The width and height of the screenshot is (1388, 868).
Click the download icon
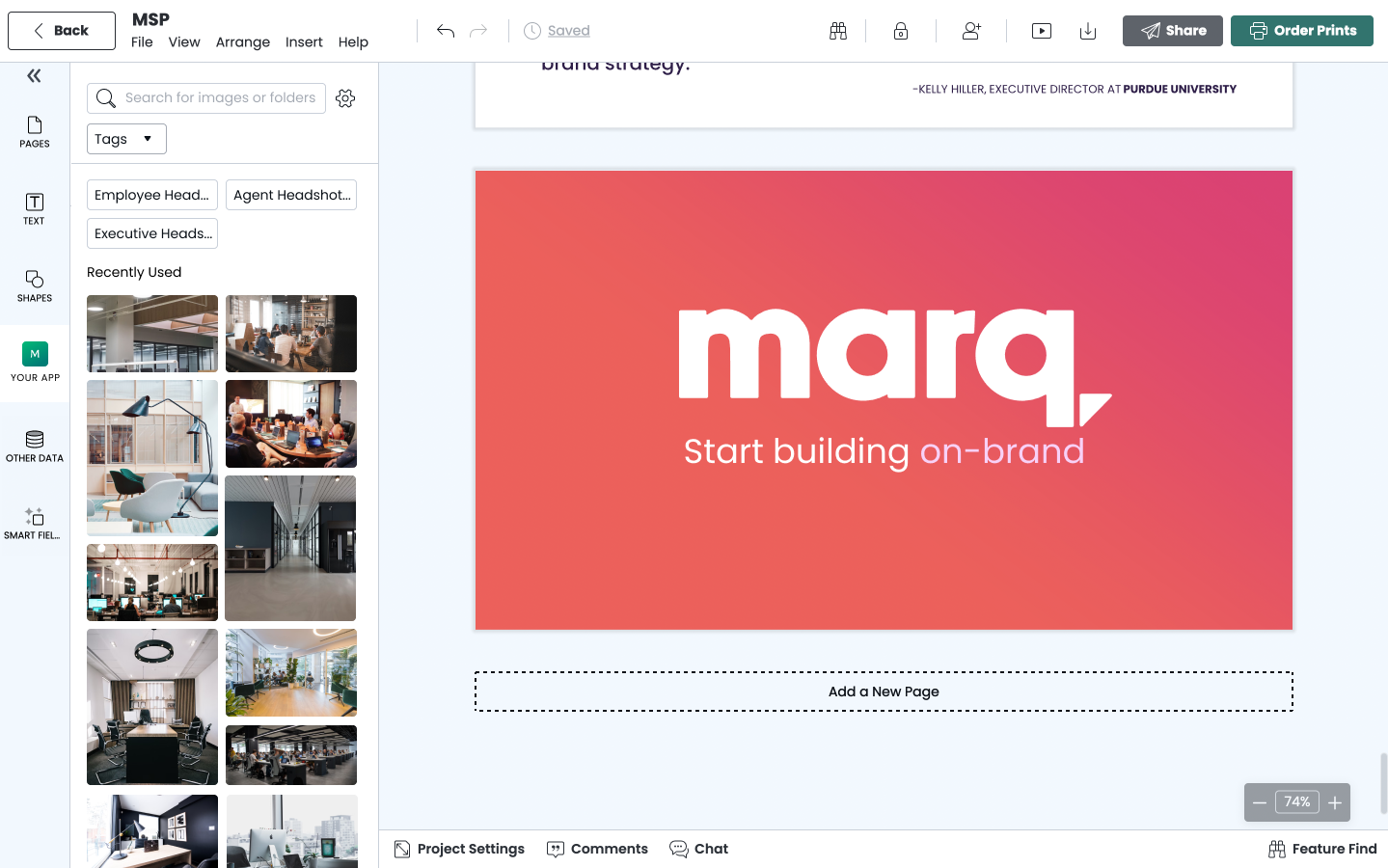coord(1088,31)
